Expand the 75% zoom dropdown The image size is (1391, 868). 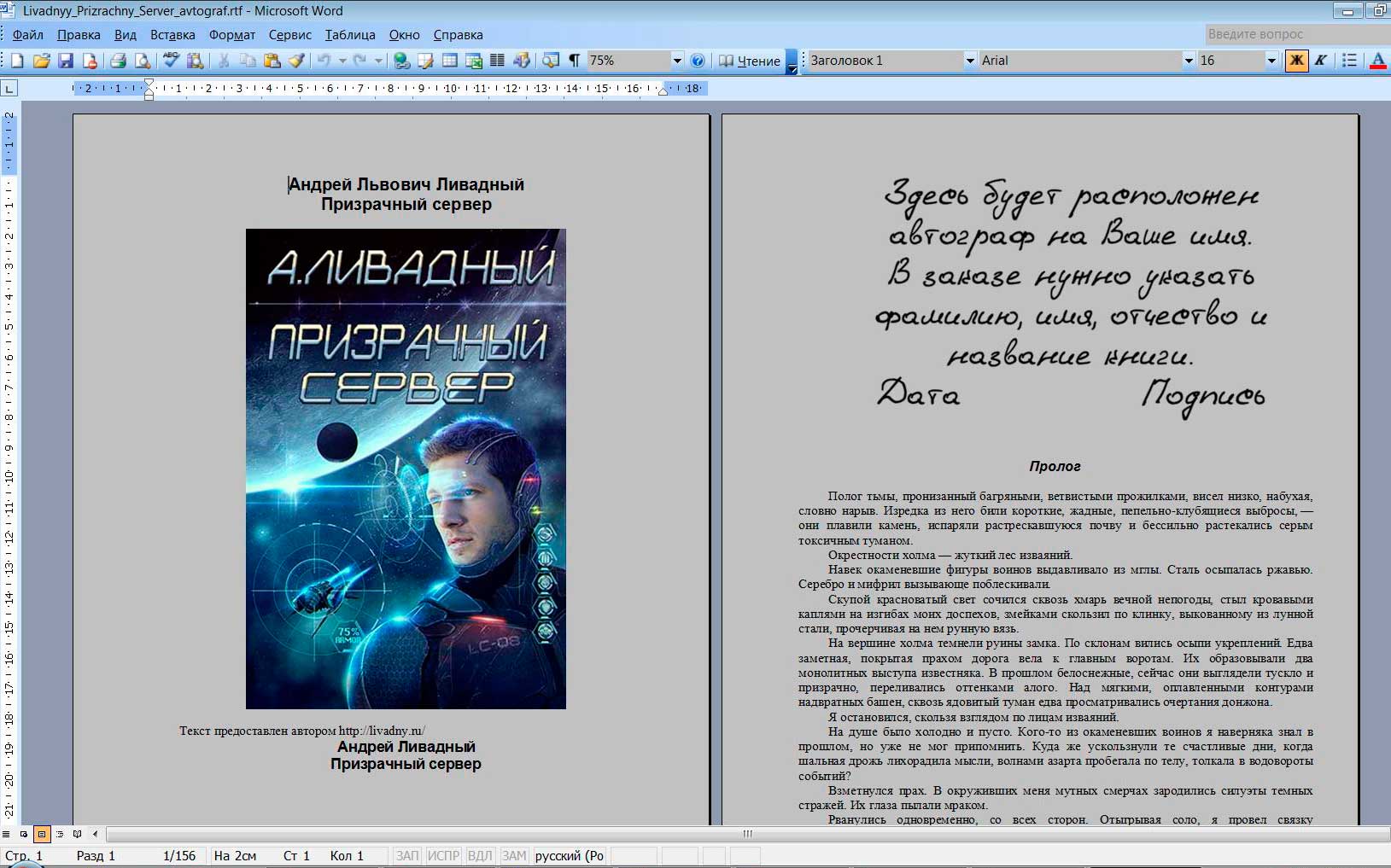pos(676,61)
